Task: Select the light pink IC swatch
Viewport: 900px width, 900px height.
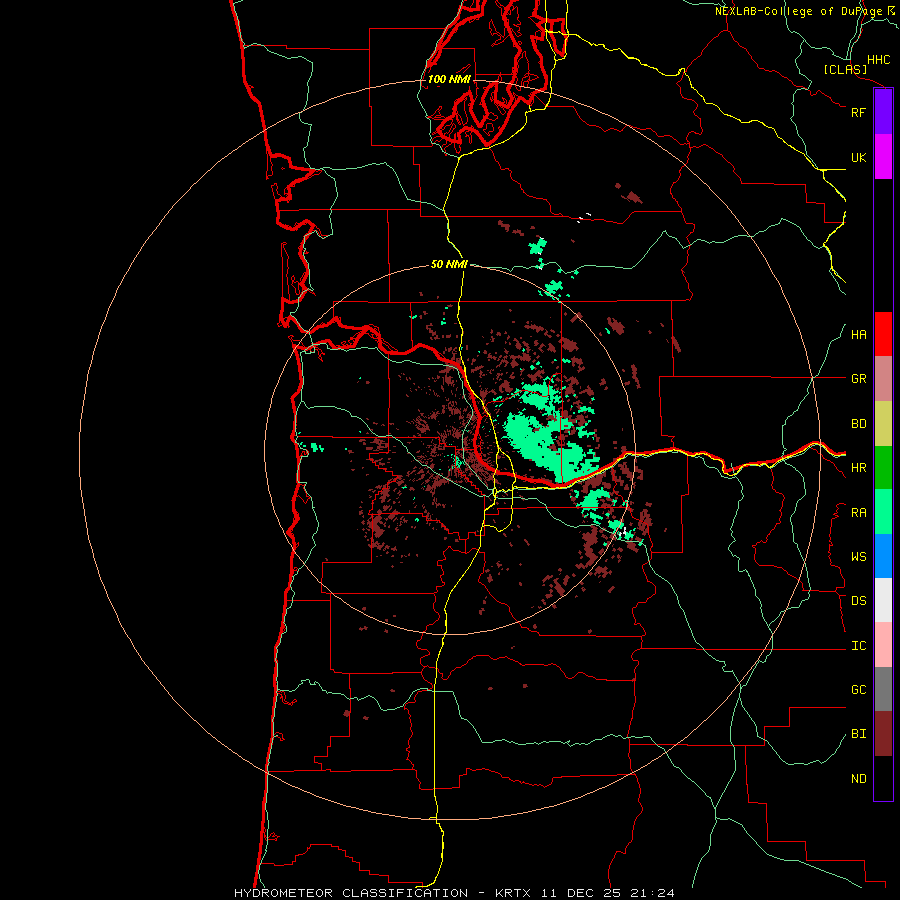Action: pyautogui.click(x=883, y=645)
